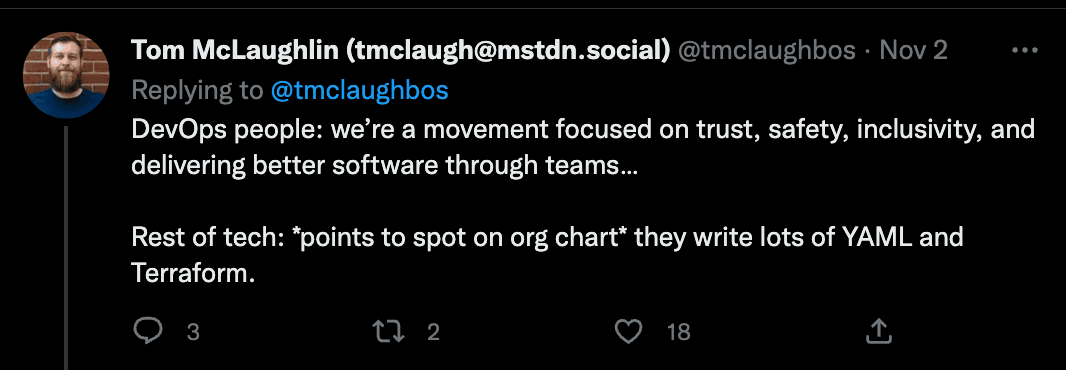Click the like count of 18
1066x370 pixels.
coord(678,332)
